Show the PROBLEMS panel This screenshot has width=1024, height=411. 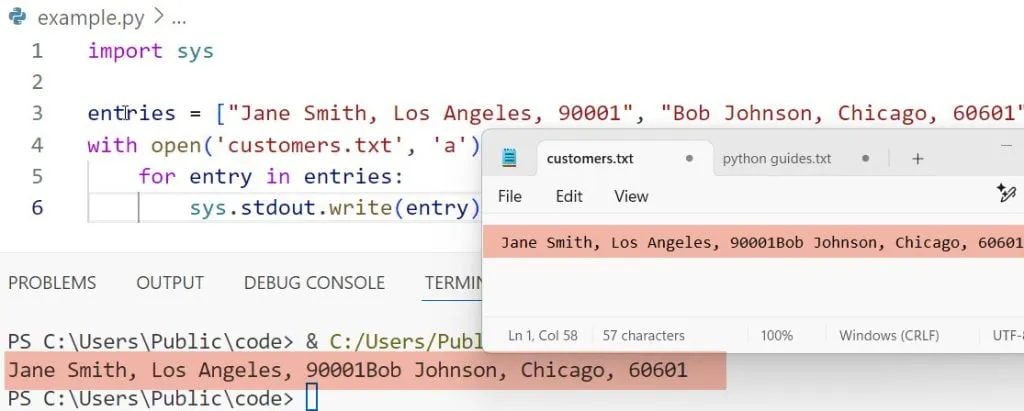click(52, 283)
